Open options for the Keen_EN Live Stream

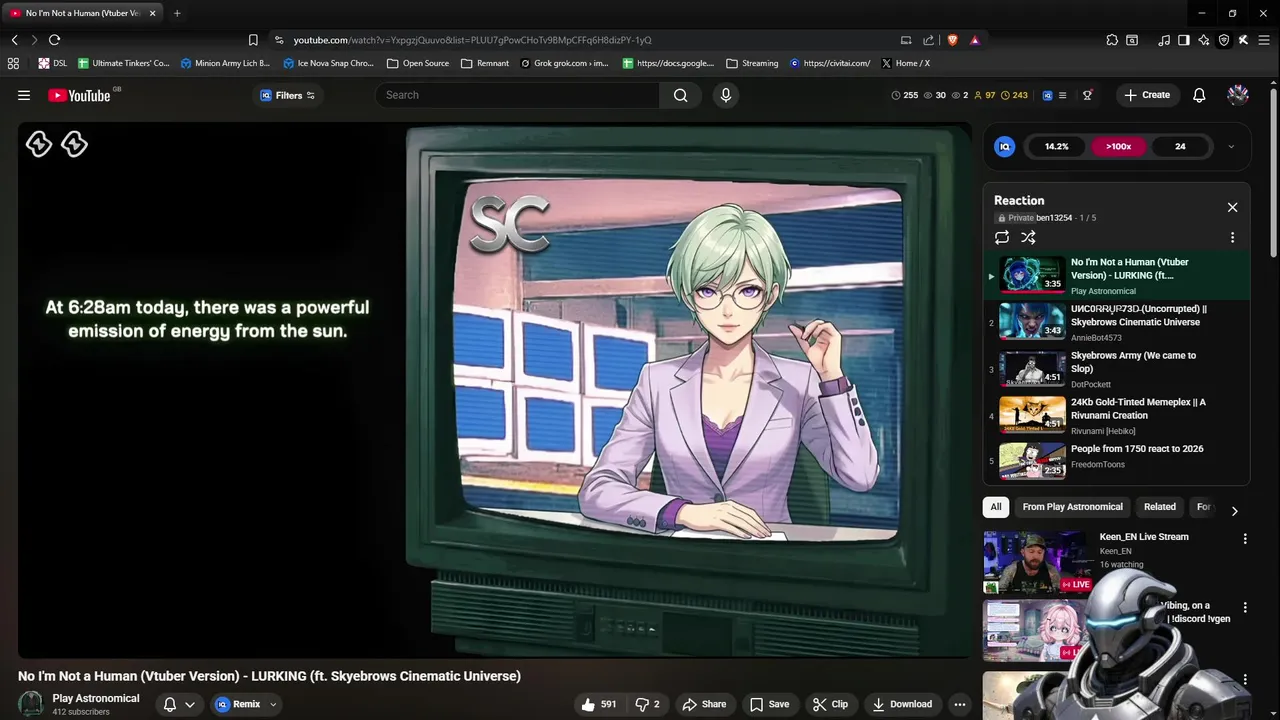[x=1245, y=539]
